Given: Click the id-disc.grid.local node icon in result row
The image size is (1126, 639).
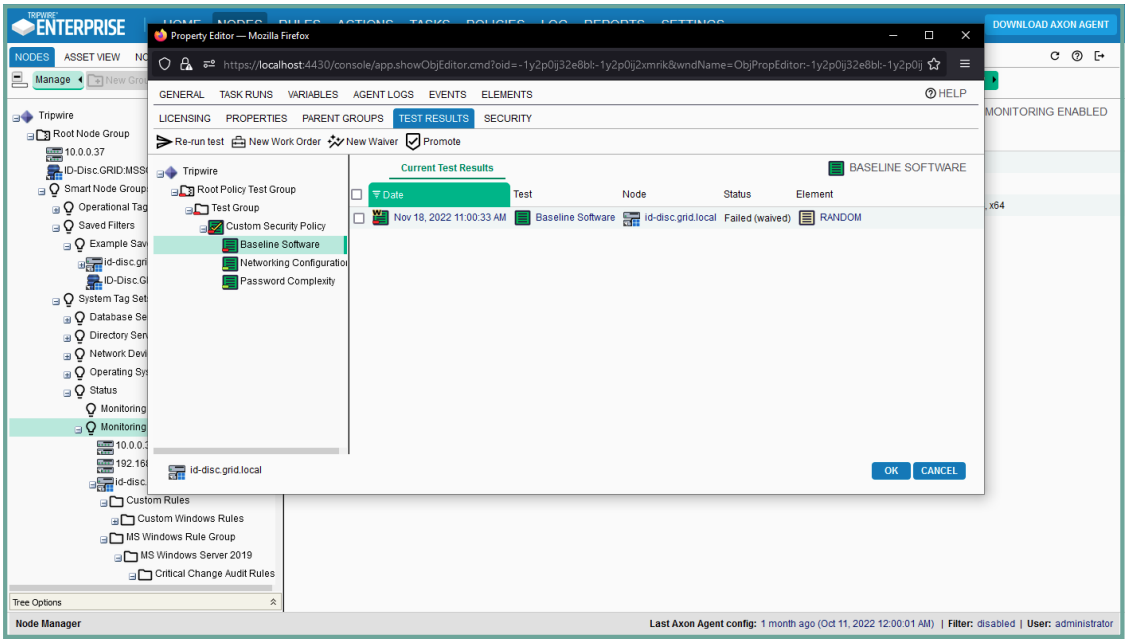Looking at the screenshot, I should click(631, 218).
